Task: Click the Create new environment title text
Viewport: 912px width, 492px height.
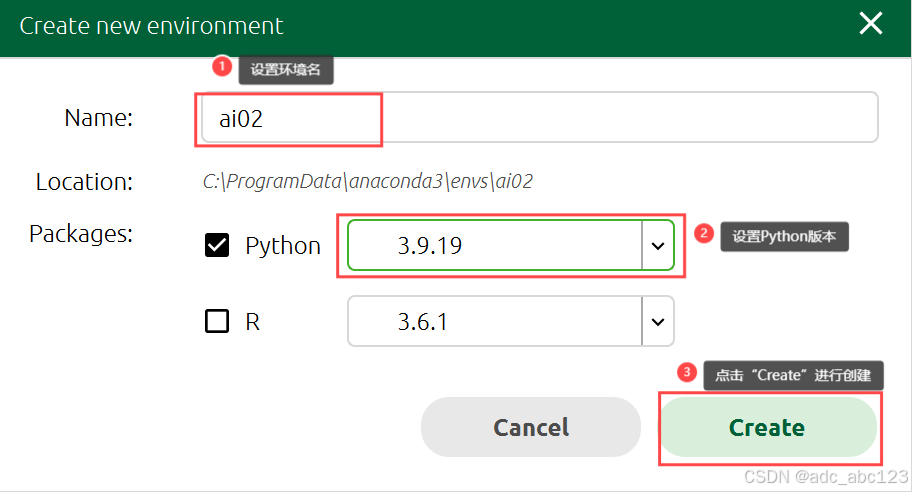Action: (151, 26)
